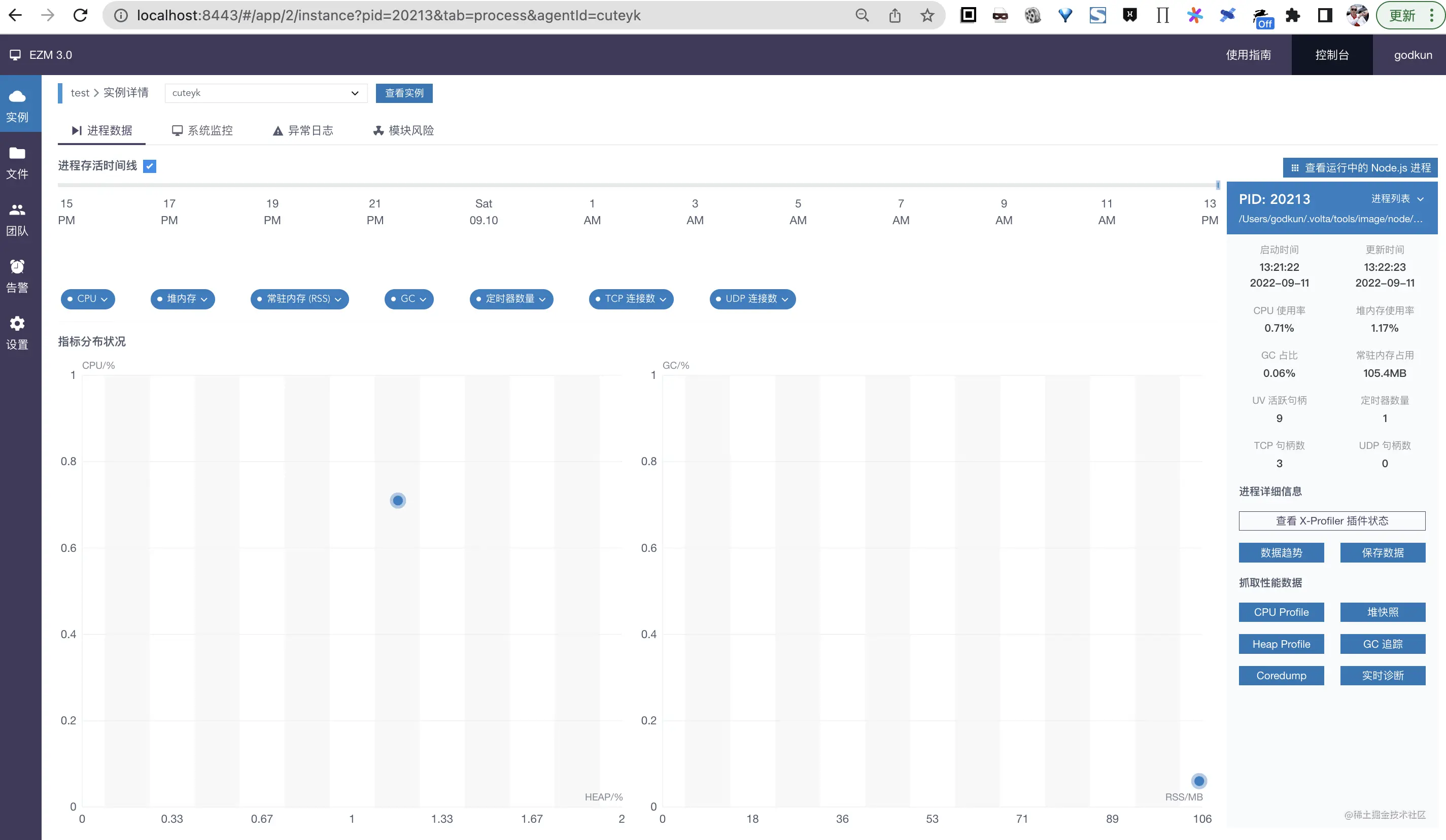
Task: Switch to the 系统监控 tab
Action: (202, 130)
